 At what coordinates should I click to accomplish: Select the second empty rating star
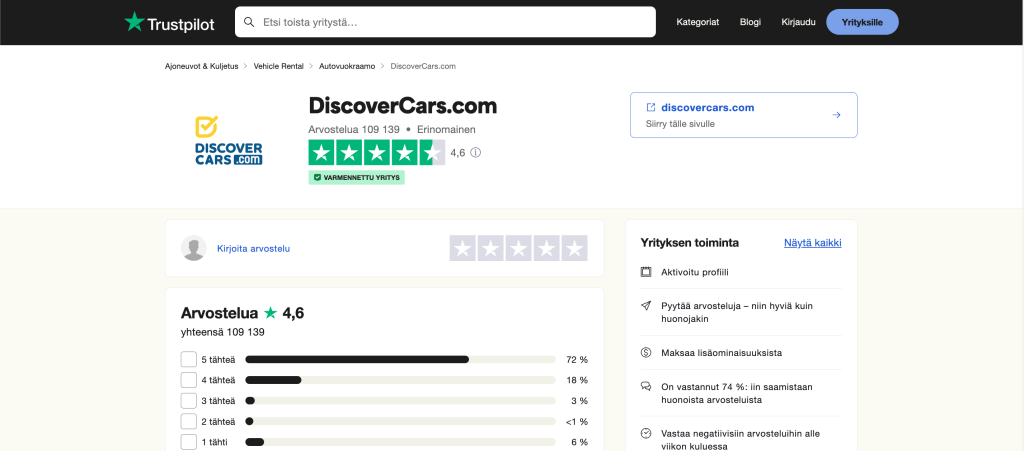pyautogui.click(x=491, y=248)
